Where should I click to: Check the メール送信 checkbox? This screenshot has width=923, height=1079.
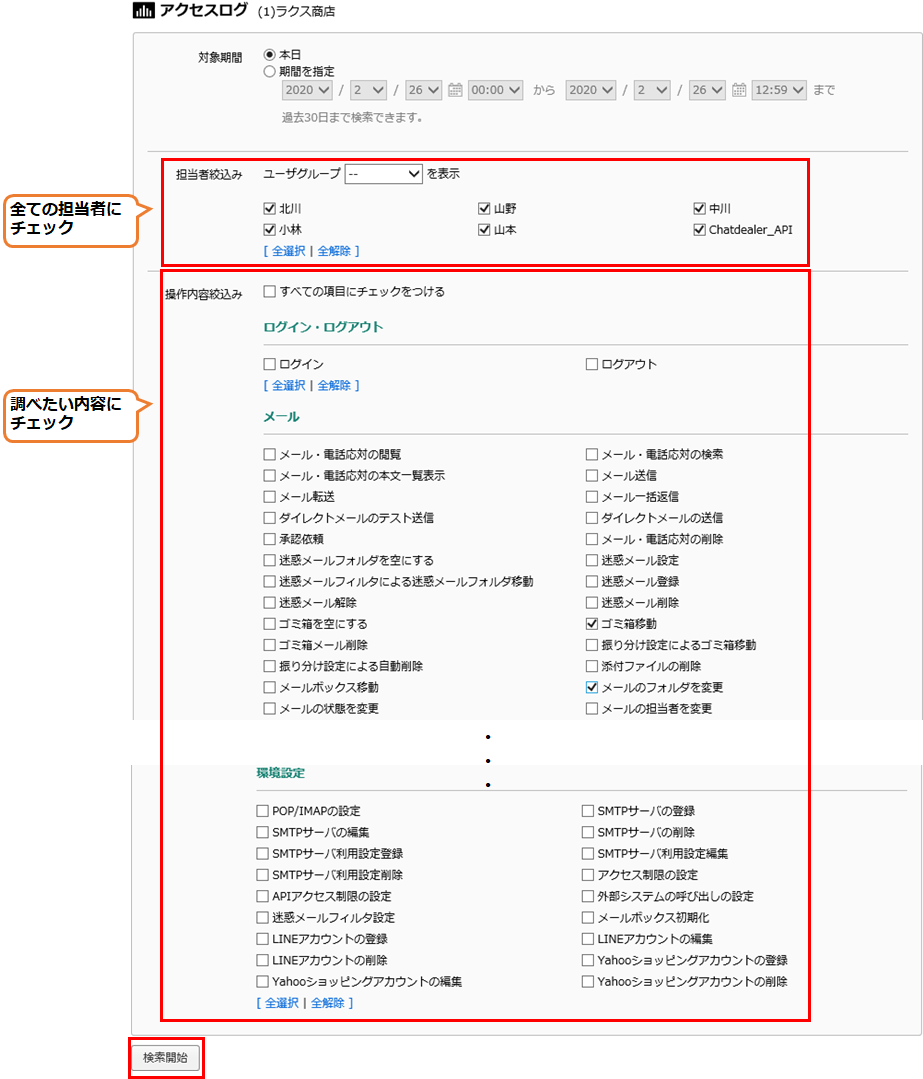click(592, 476)
